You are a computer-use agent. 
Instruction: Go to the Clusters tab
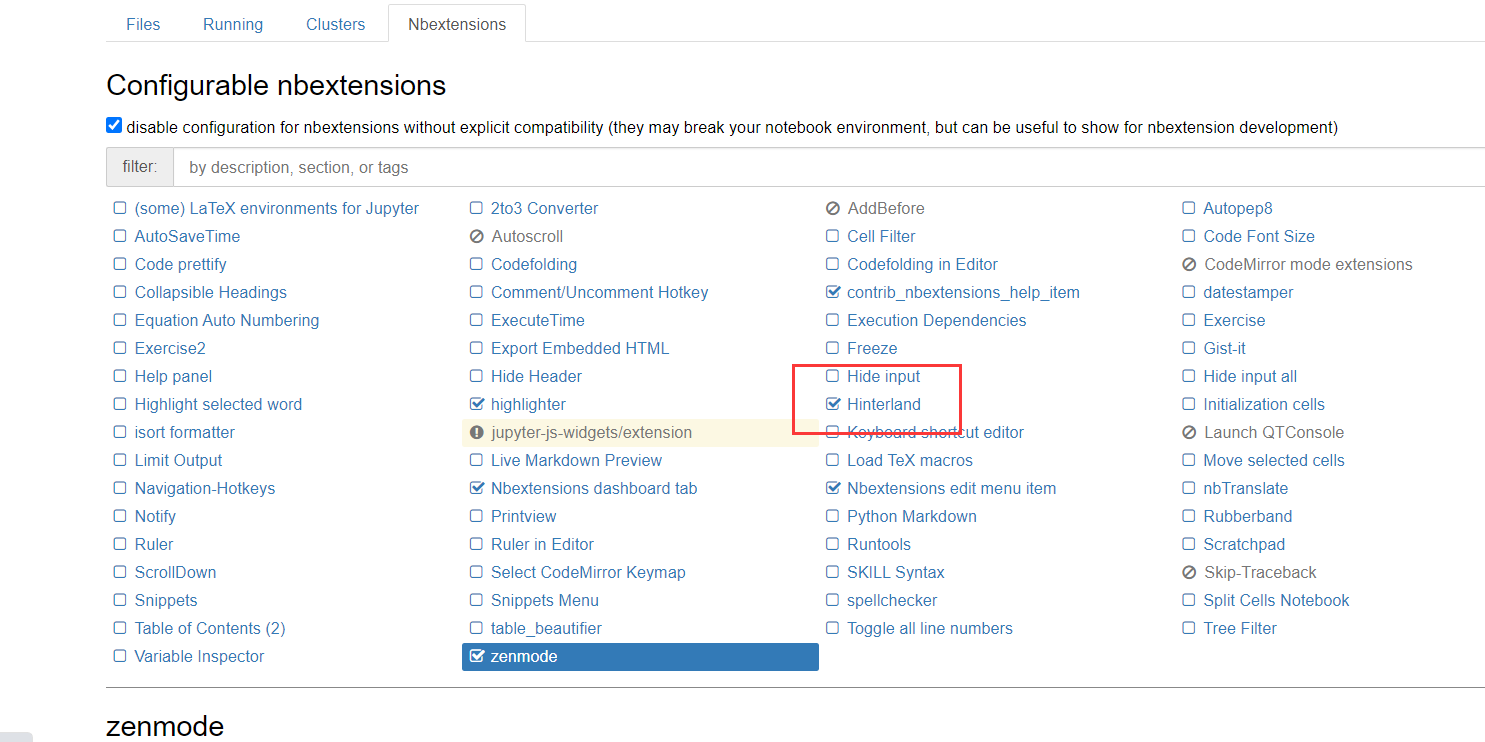[x=336, y=24]
